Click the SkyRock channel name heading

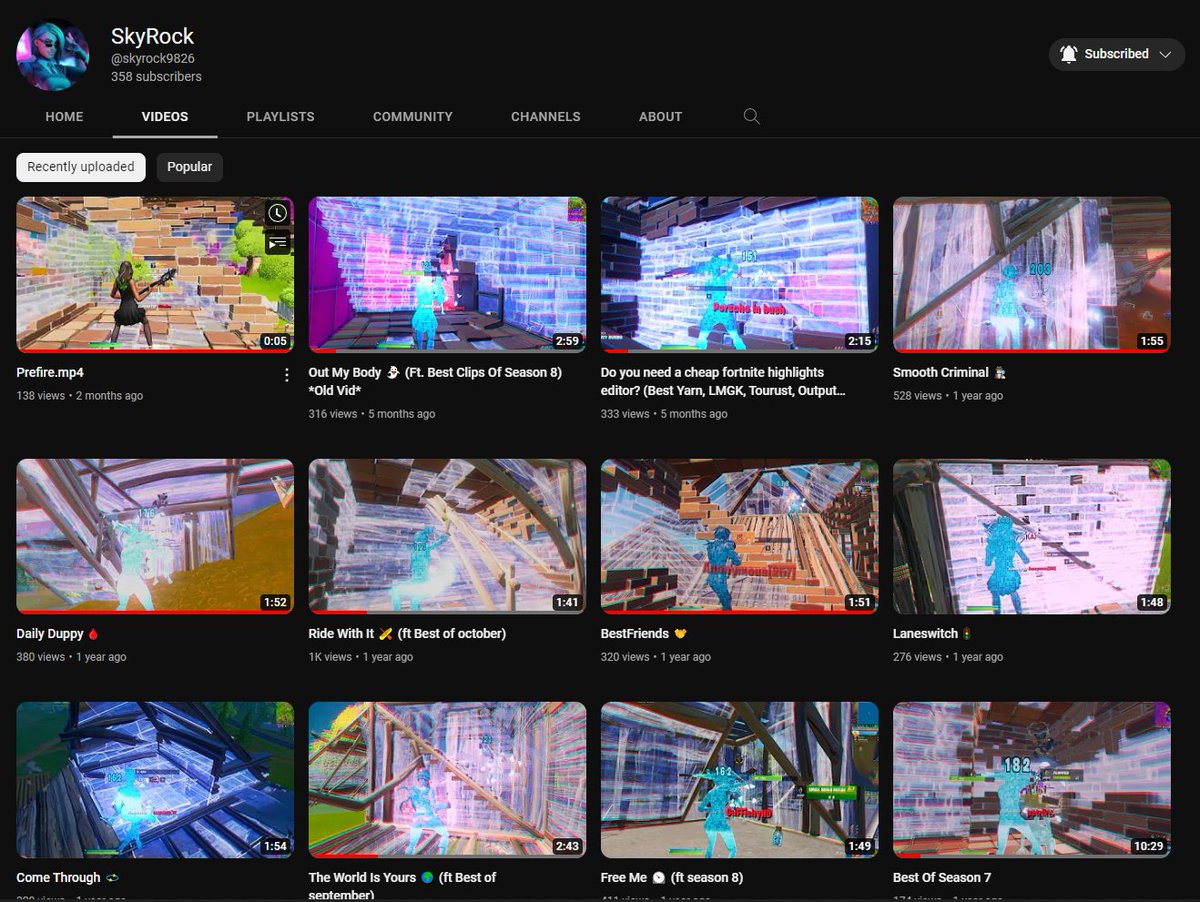coord(152,37)
